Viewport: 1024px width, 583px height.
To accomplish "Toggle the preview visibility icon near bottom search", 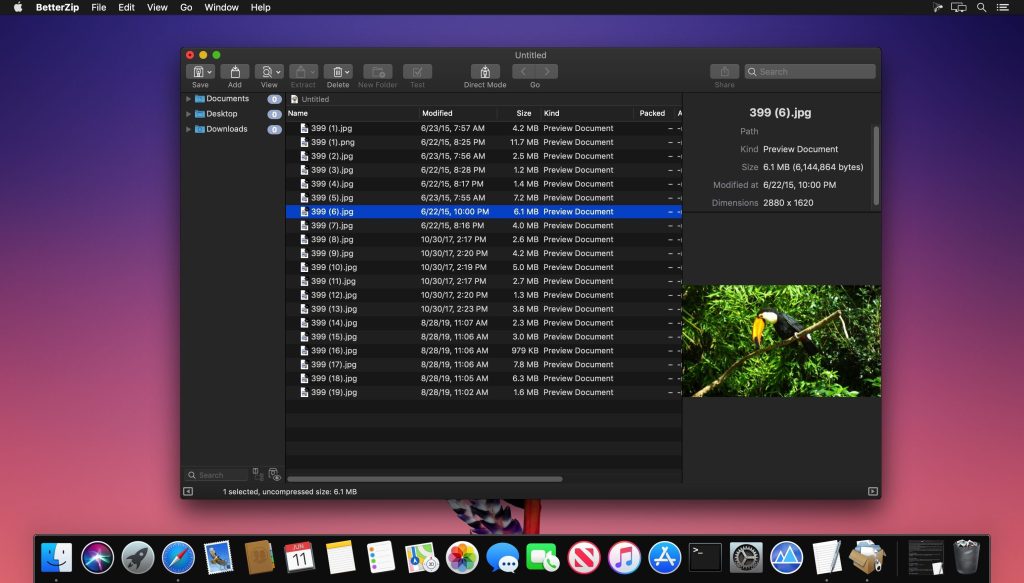I will click(x=273, y=474).
